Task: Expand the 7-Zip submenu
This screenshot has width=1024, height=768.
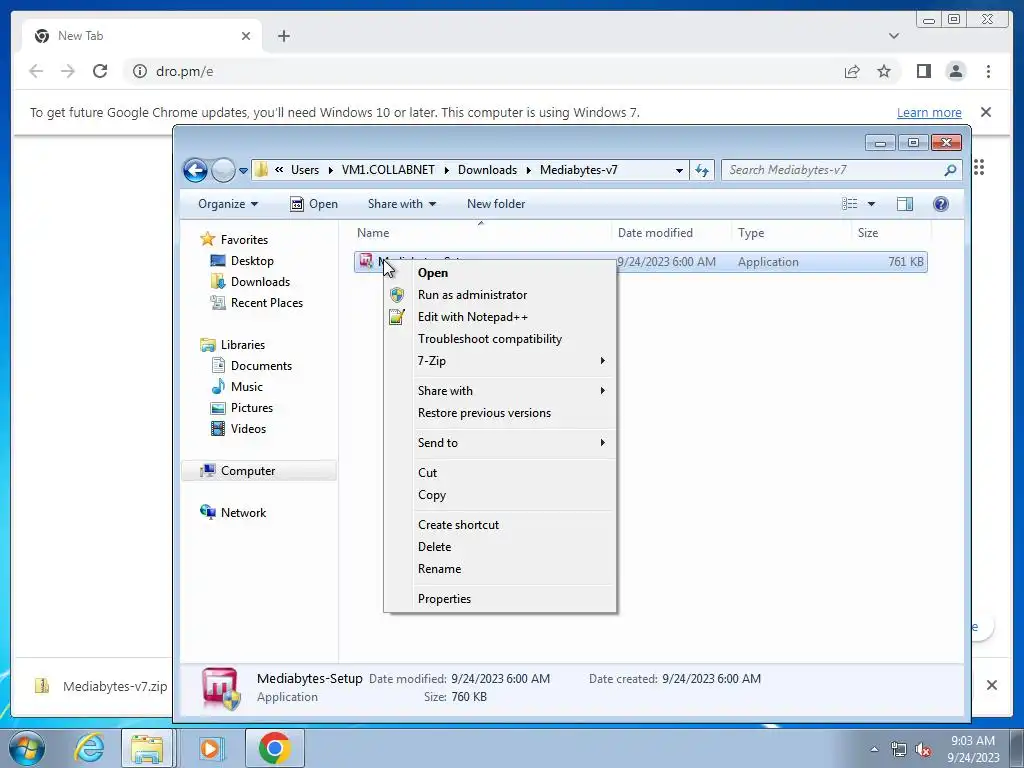Action: pyautogui.click(x=500, y=361)
